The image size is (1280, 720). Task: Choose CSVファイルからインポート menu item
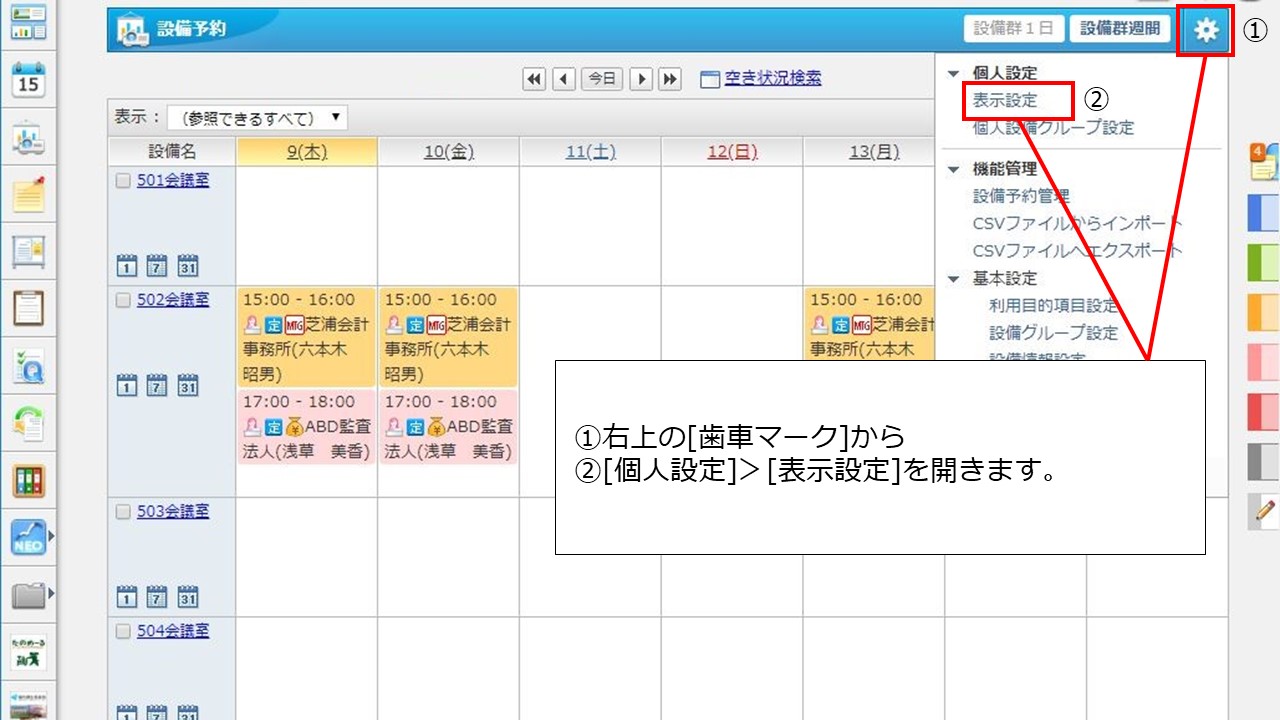1077,223
